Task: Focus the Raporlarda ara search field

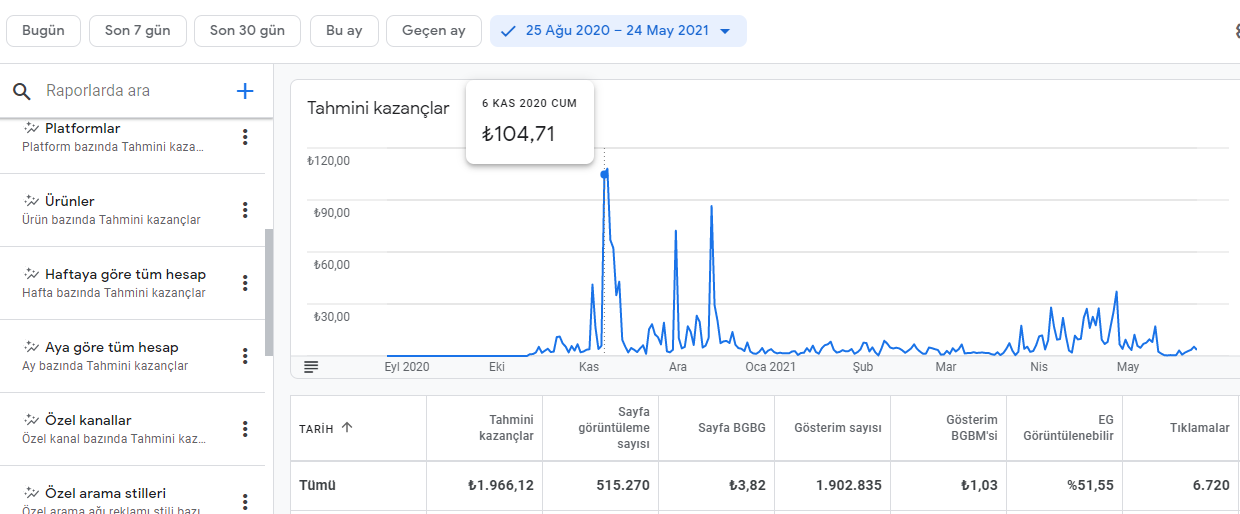Action: (130, 91)
